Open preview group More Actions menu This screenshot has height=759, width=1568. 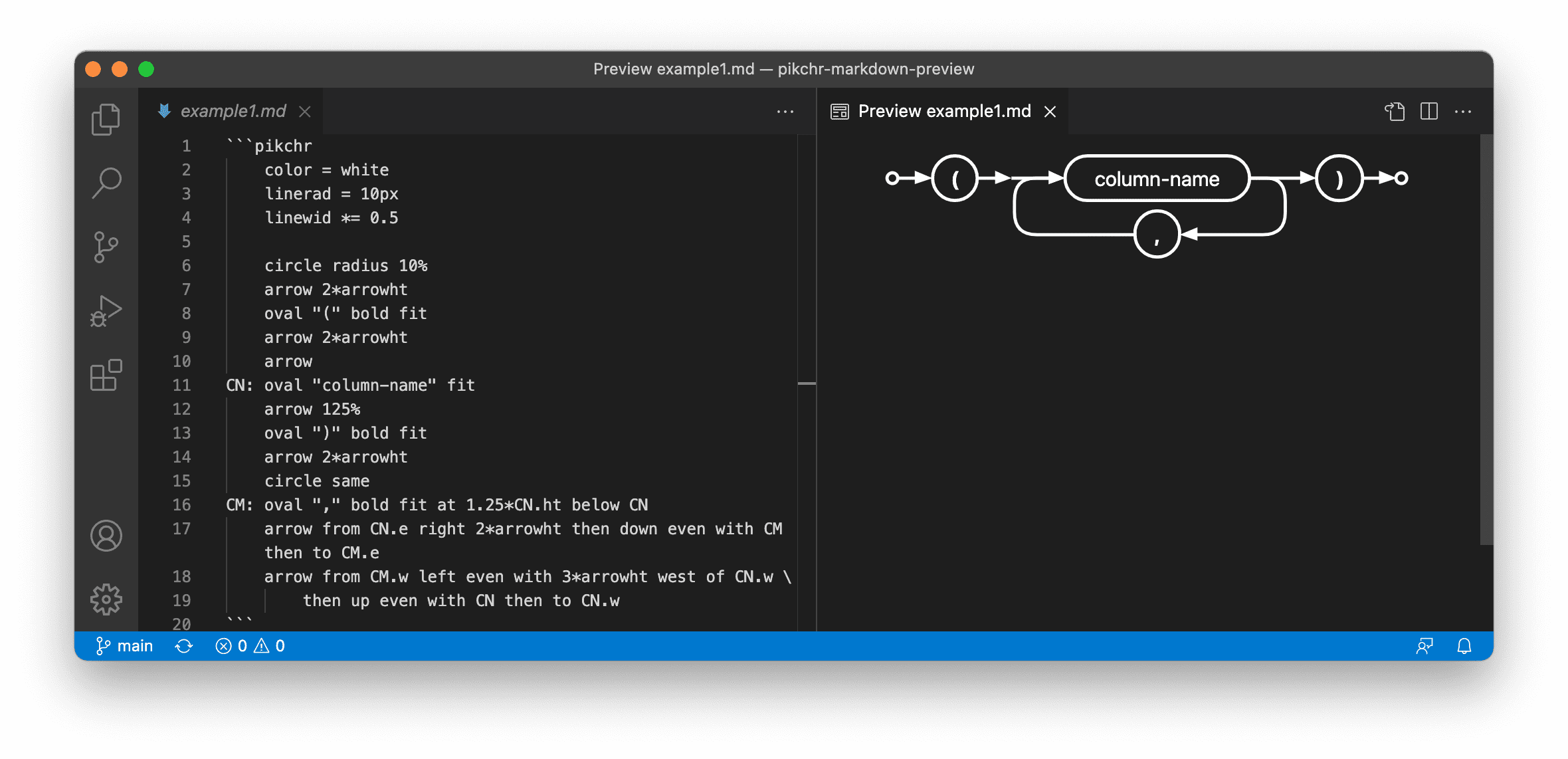point(1463,112)
